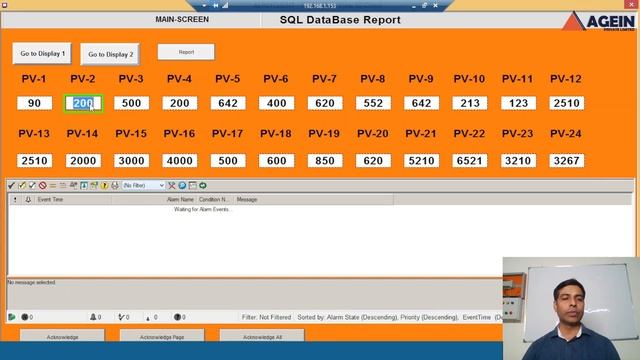
Task: Click the MAIN-SCREEN header label
Action: click(182, 20)
